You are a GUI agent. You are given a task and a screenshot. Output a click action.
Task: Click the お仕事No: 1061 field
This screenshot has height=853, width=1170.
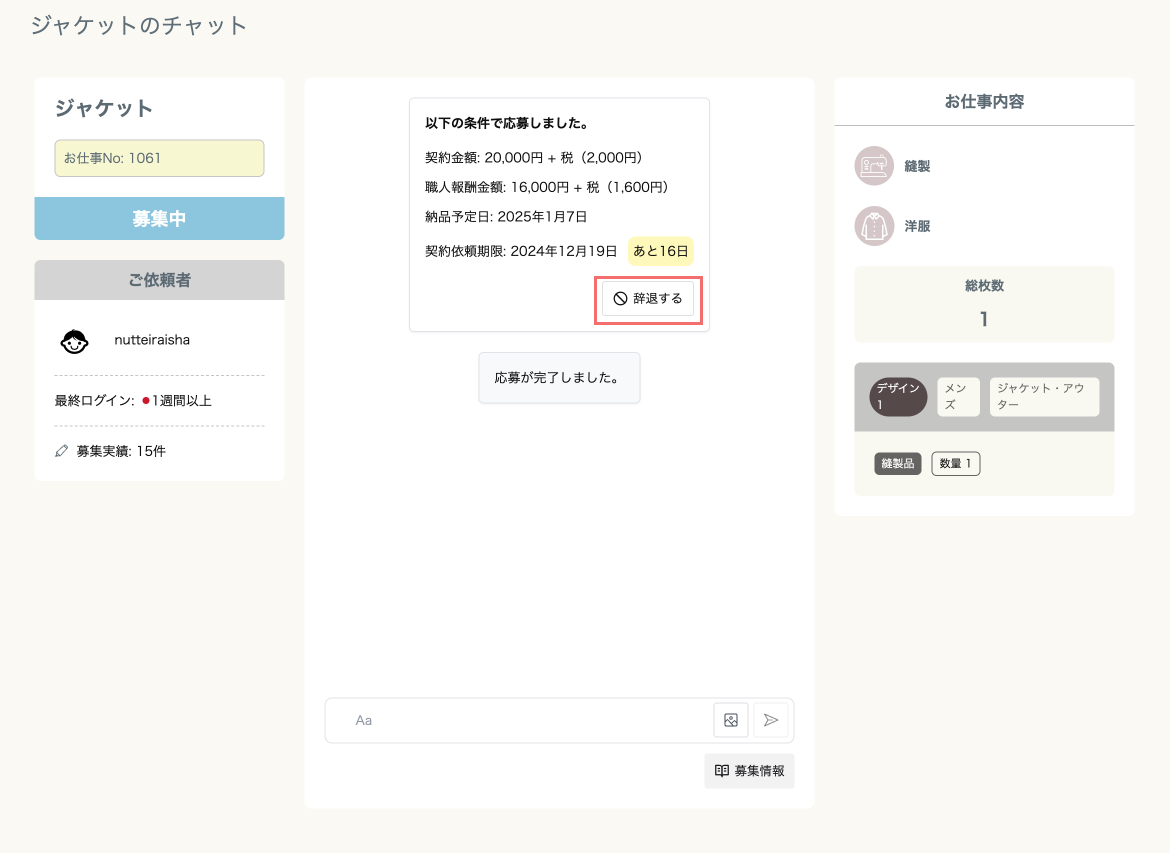click(160, 158)
